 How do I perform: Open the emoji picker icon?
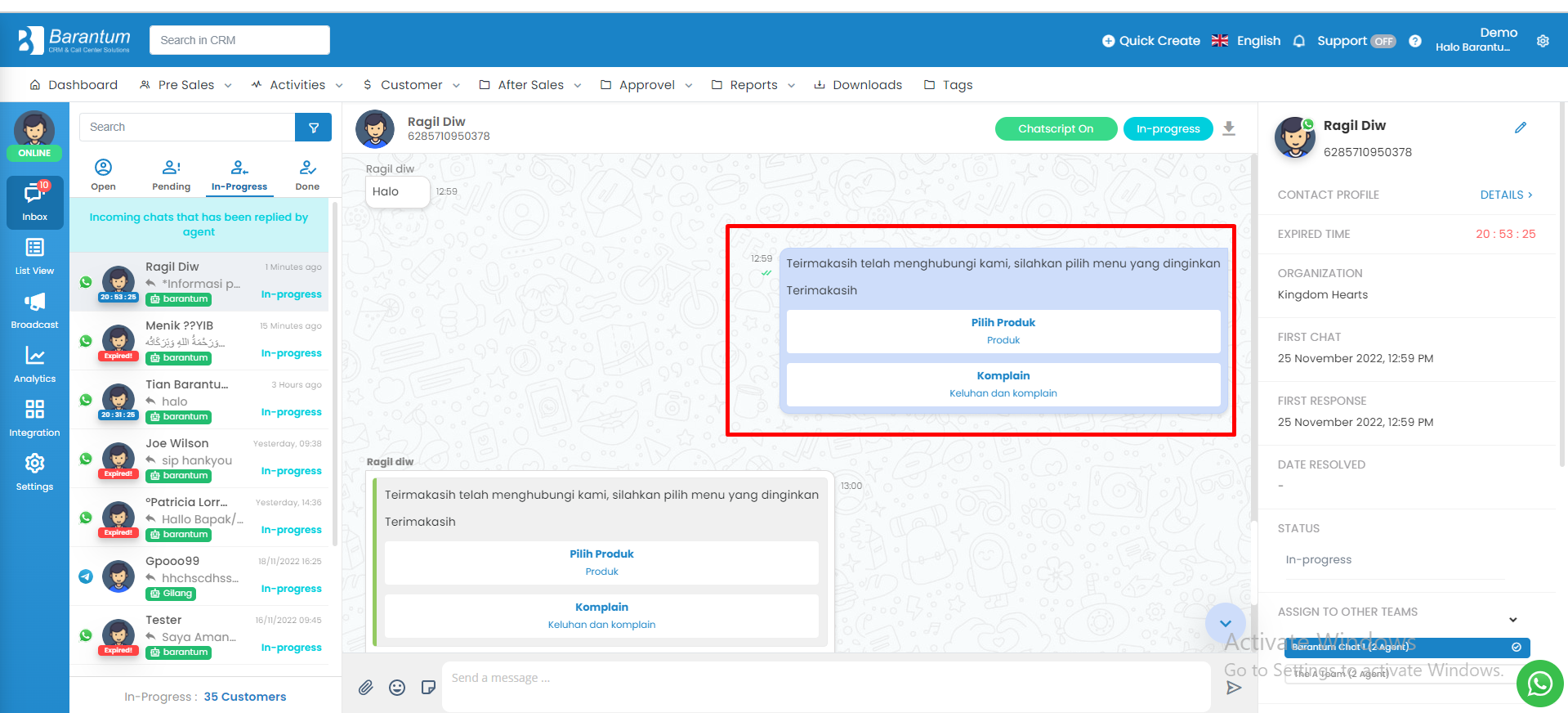[x=397, y=688]
